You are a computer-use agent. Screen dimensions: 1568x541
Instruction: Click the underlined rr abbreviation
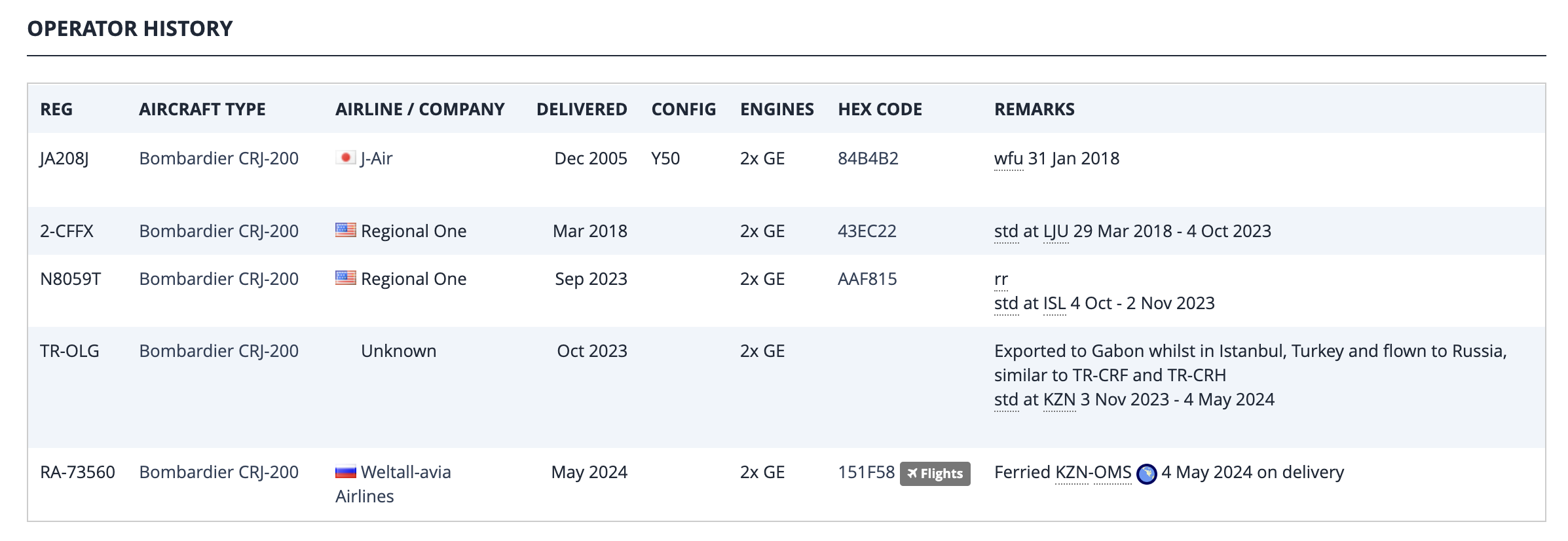(1001, 279)
